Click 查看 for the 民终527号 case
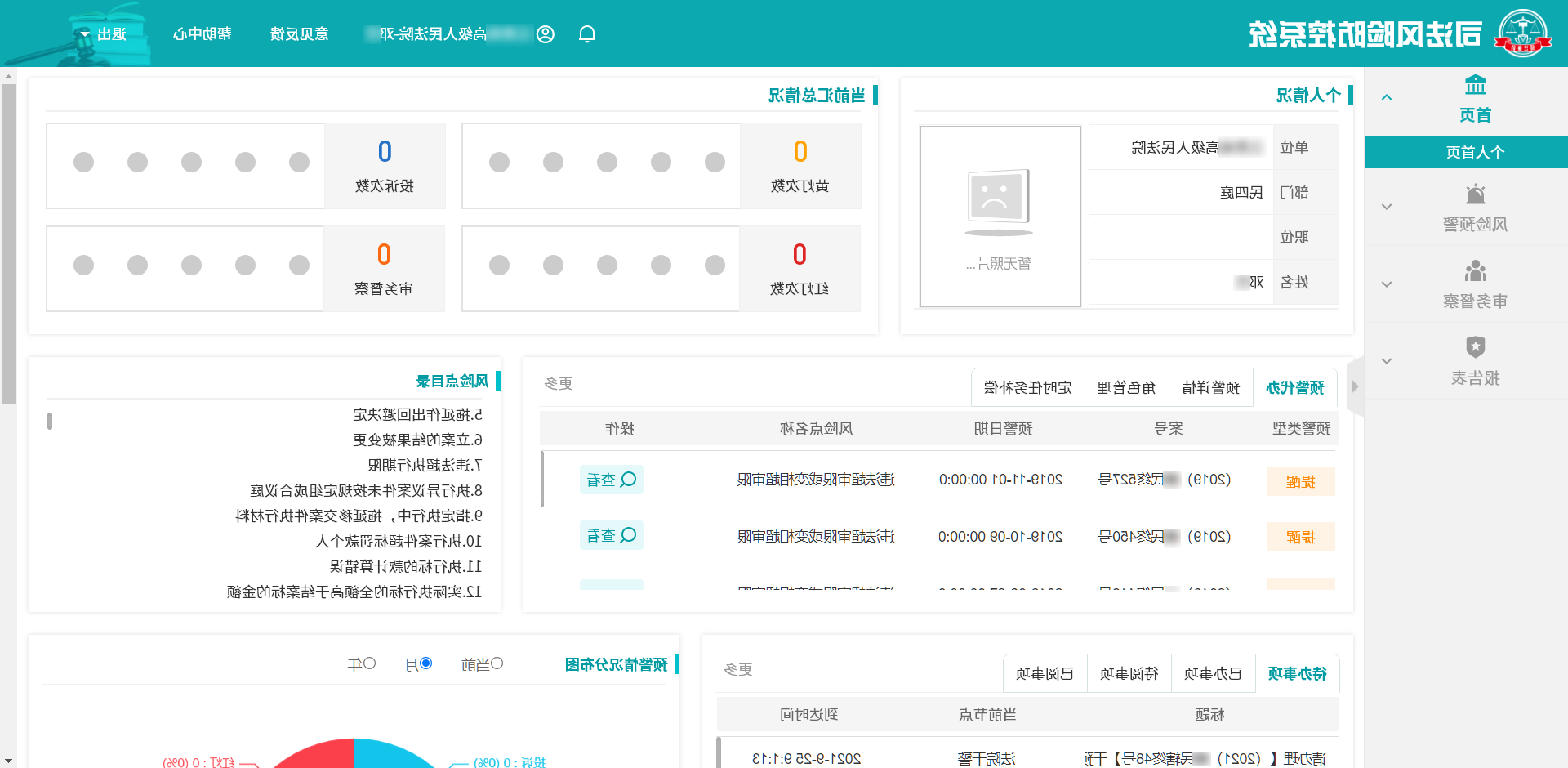Viewport: 1568px width, 768px height. [x=612, y=480]
